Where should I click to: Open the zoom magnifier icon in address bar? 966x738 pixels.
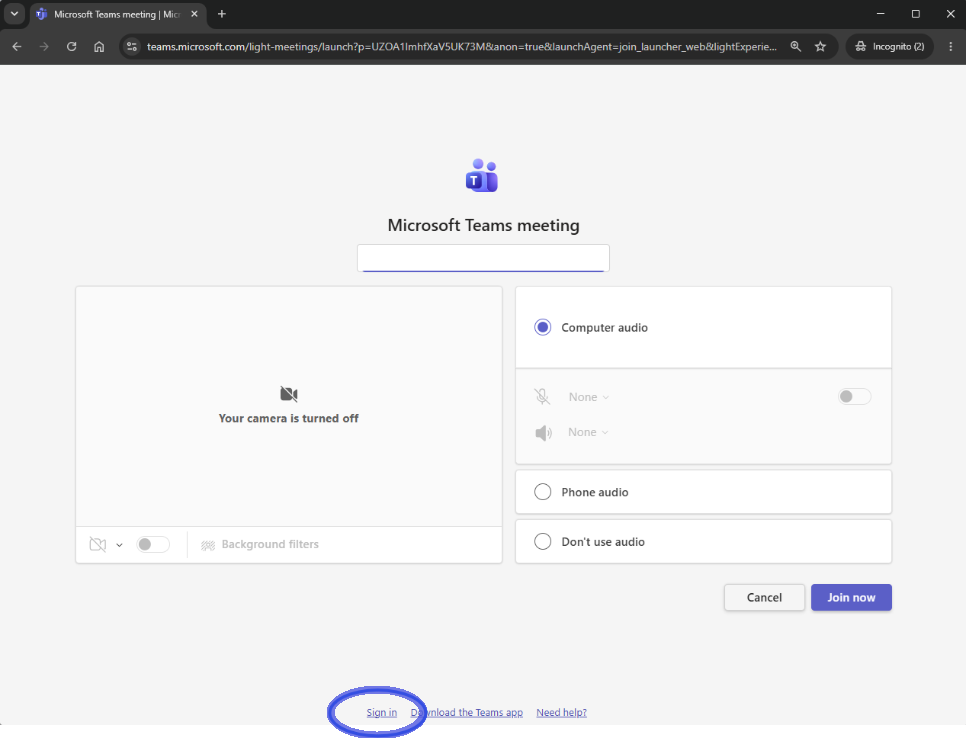(796, 47)
